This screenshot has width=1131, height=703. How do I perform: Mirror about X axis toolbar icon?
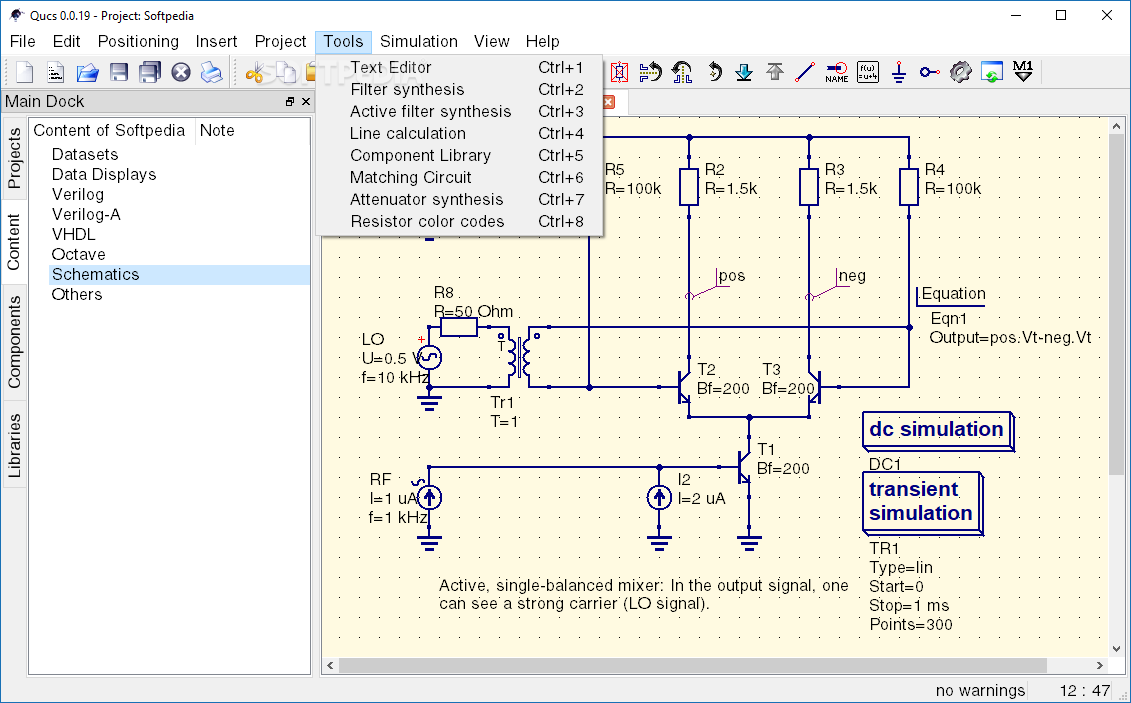pos(651,72)
